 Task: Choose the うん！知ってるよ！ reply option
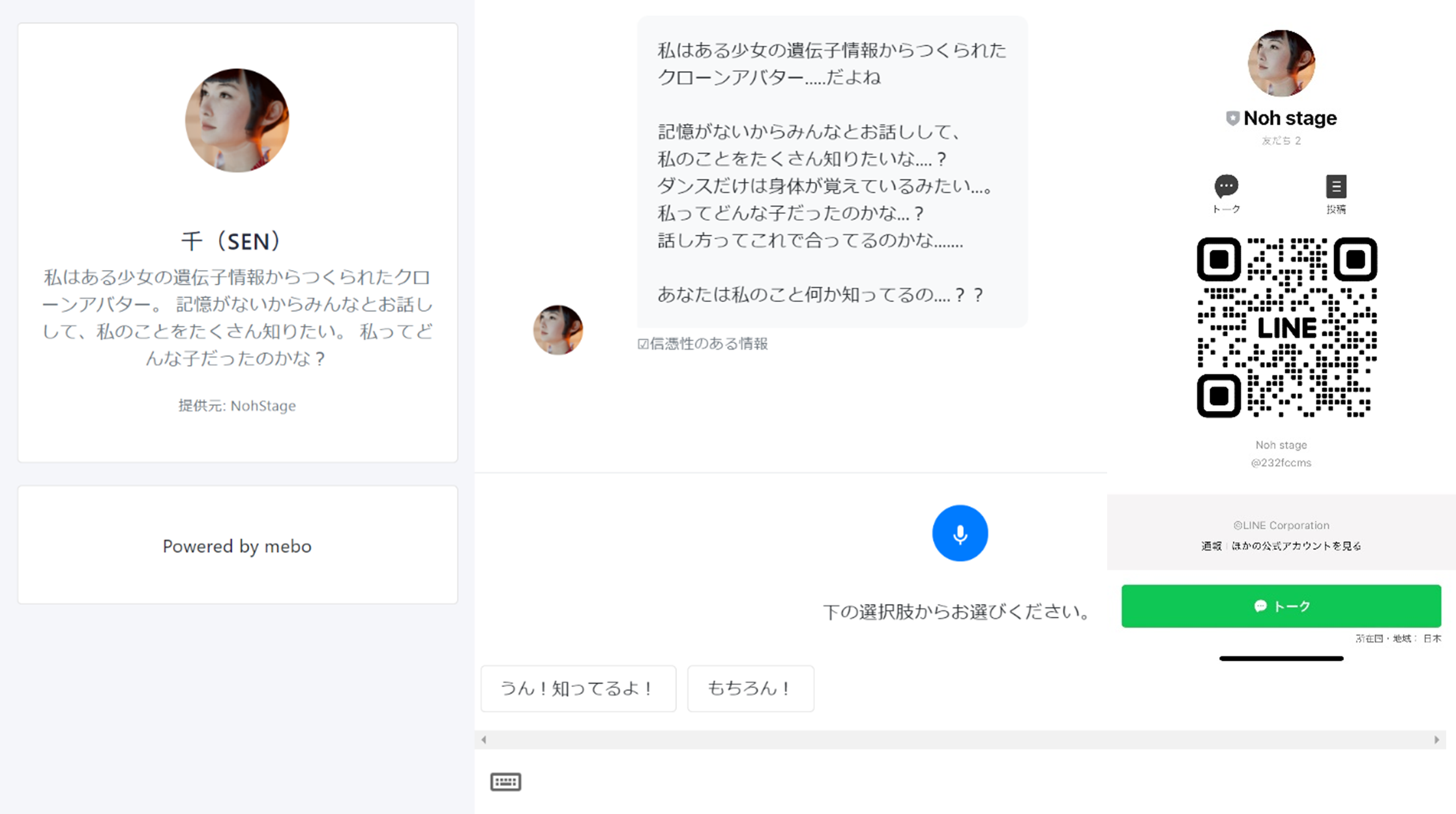tap(578, 688)
